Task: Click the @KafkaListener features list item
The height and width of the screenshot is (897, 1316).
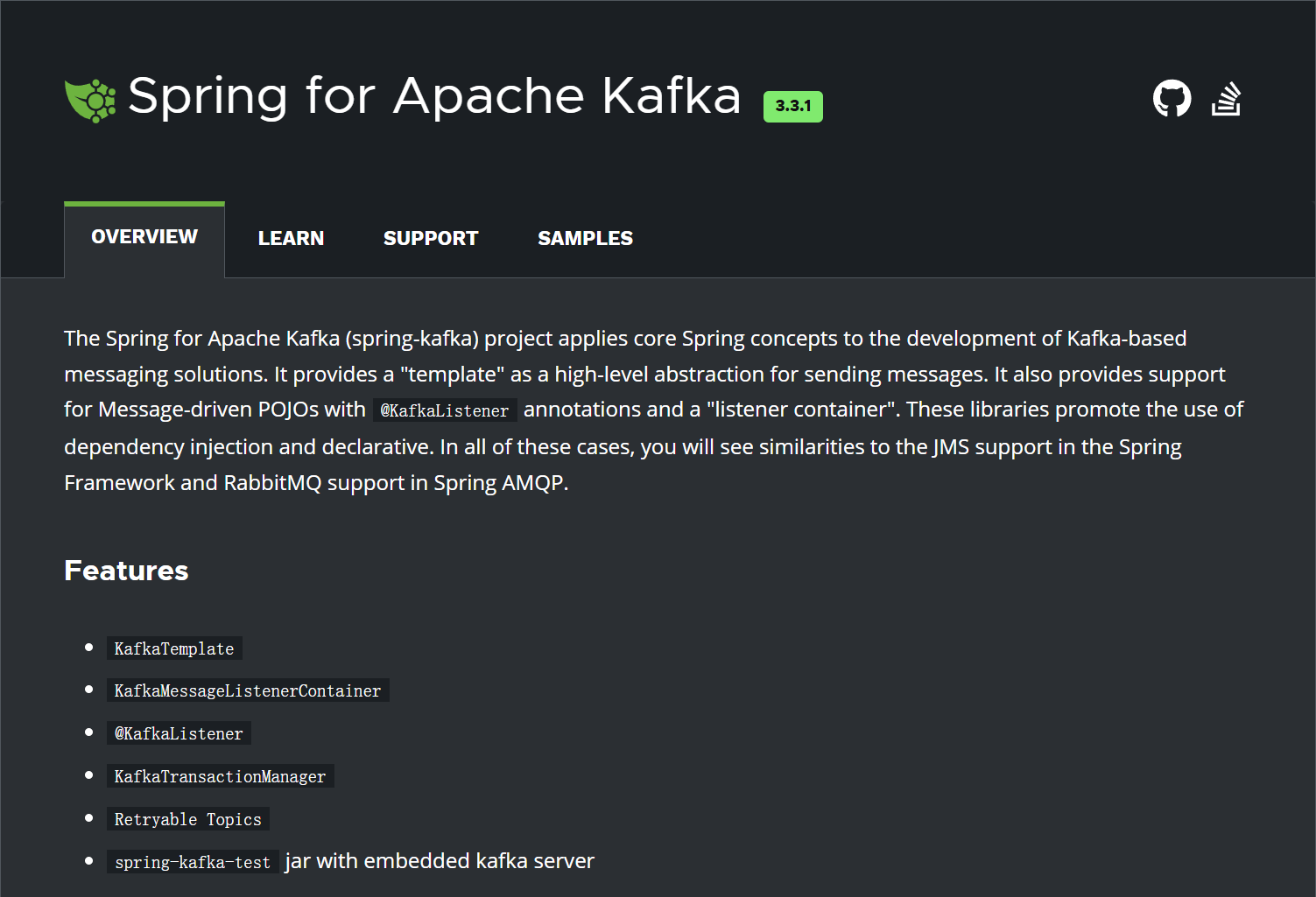Action: tap(179, 733)
